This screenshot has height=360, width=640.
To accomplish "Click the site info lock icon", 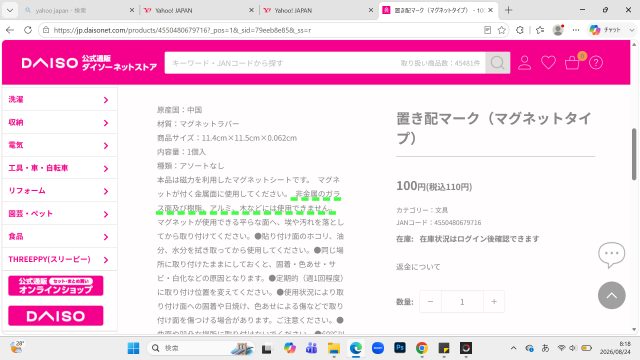I will coord(46,30).
